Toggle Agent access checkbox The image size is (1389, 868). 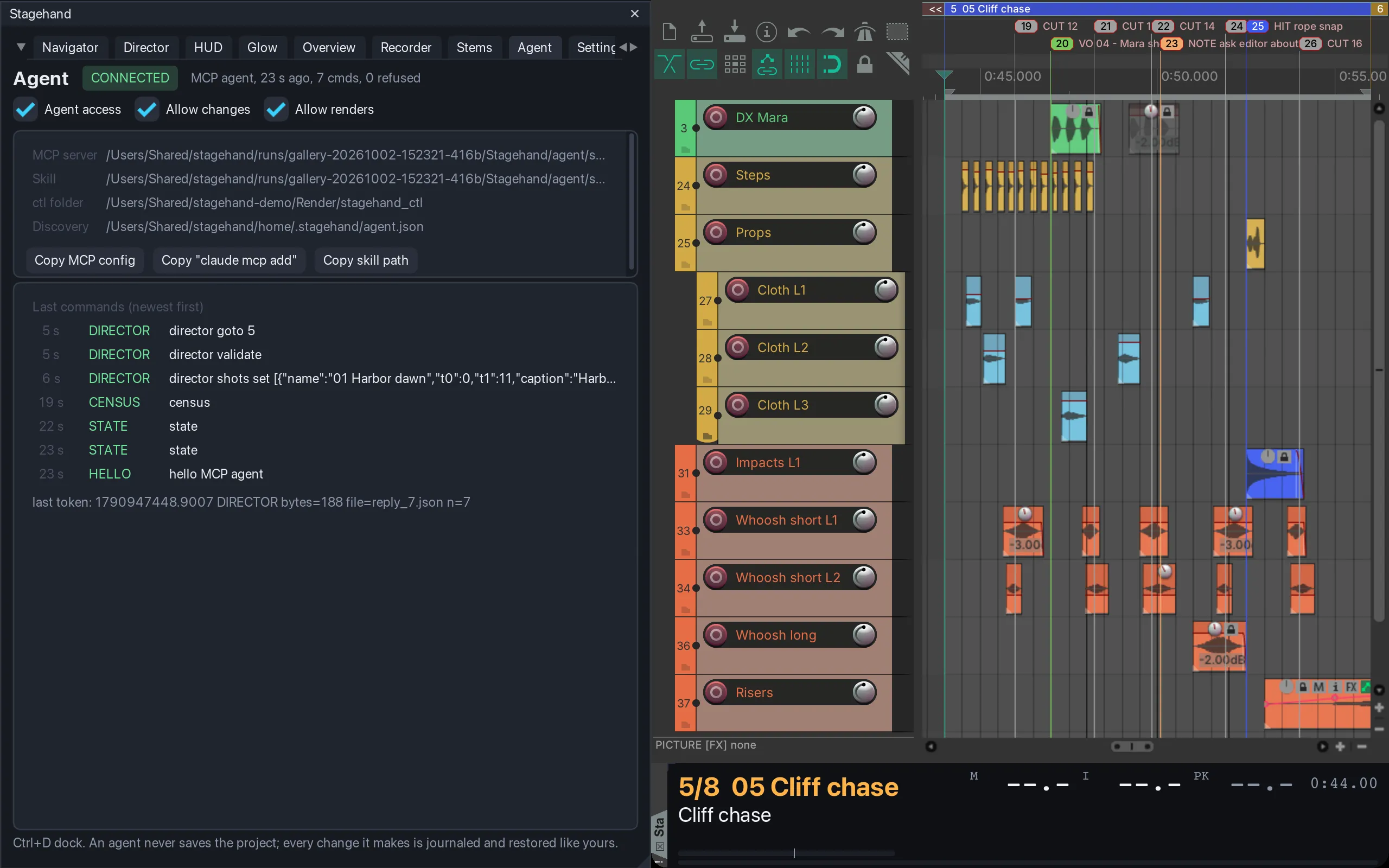click(26, 109)
